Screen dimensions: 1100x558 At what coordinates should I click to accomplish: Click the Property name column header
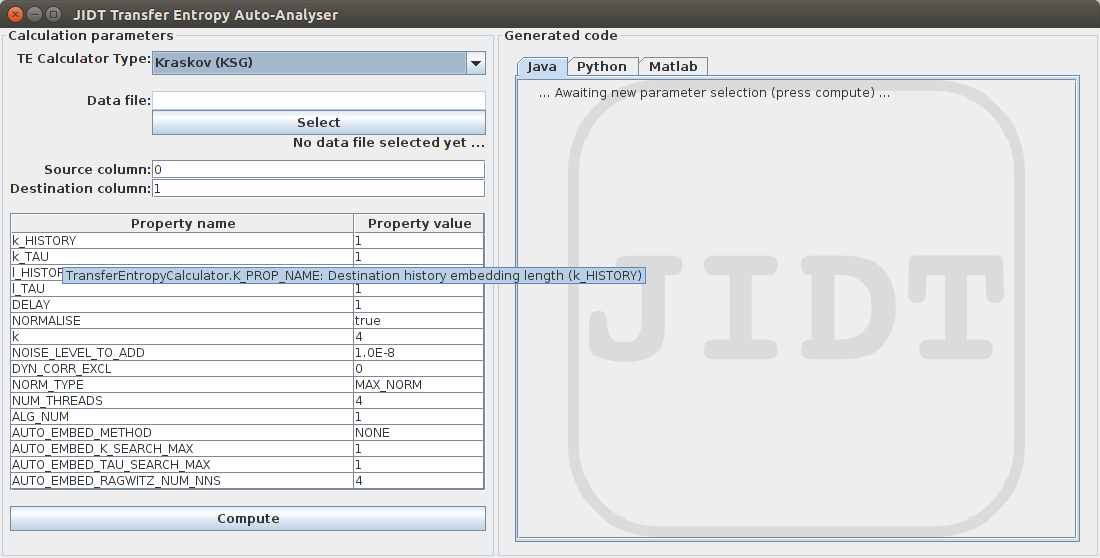point(182,224)
